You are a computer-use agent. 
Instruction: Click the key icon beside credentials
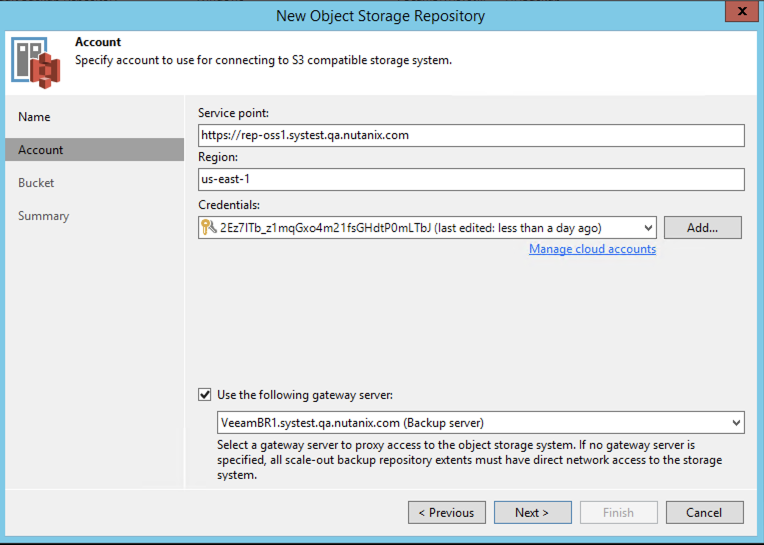tap(208, 228)
